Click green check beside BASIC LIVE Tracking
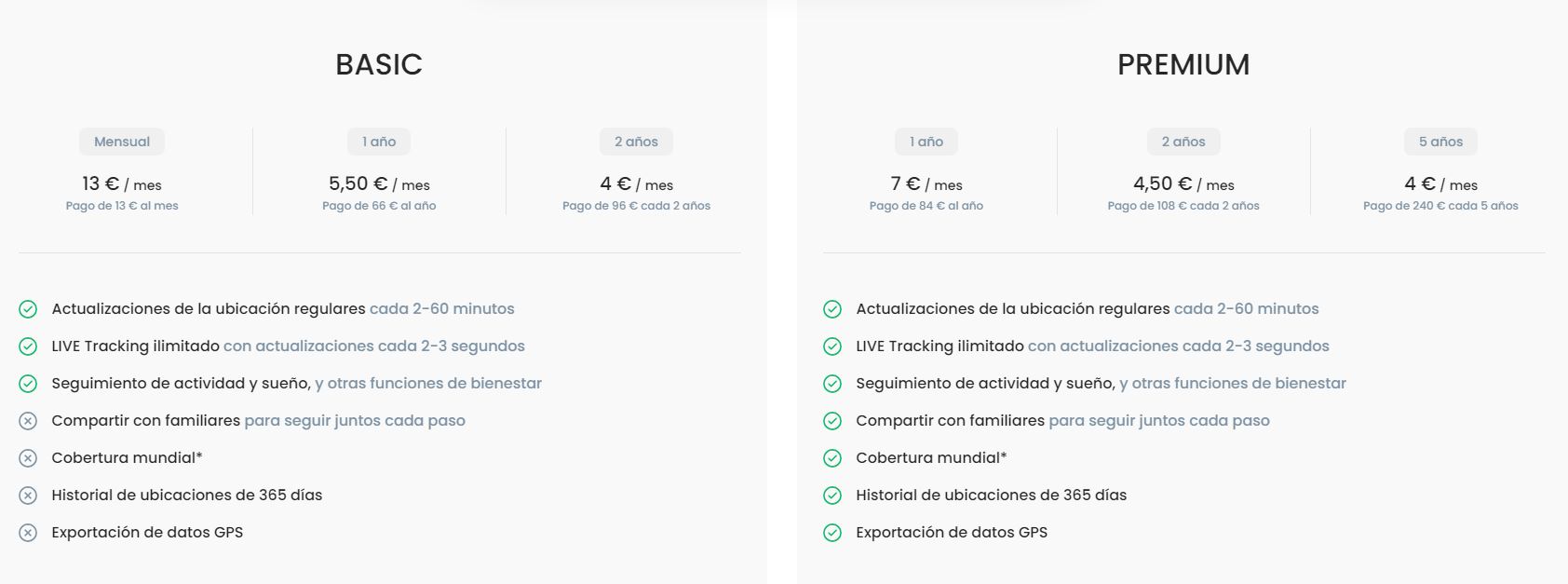 (x=28, y=346)
